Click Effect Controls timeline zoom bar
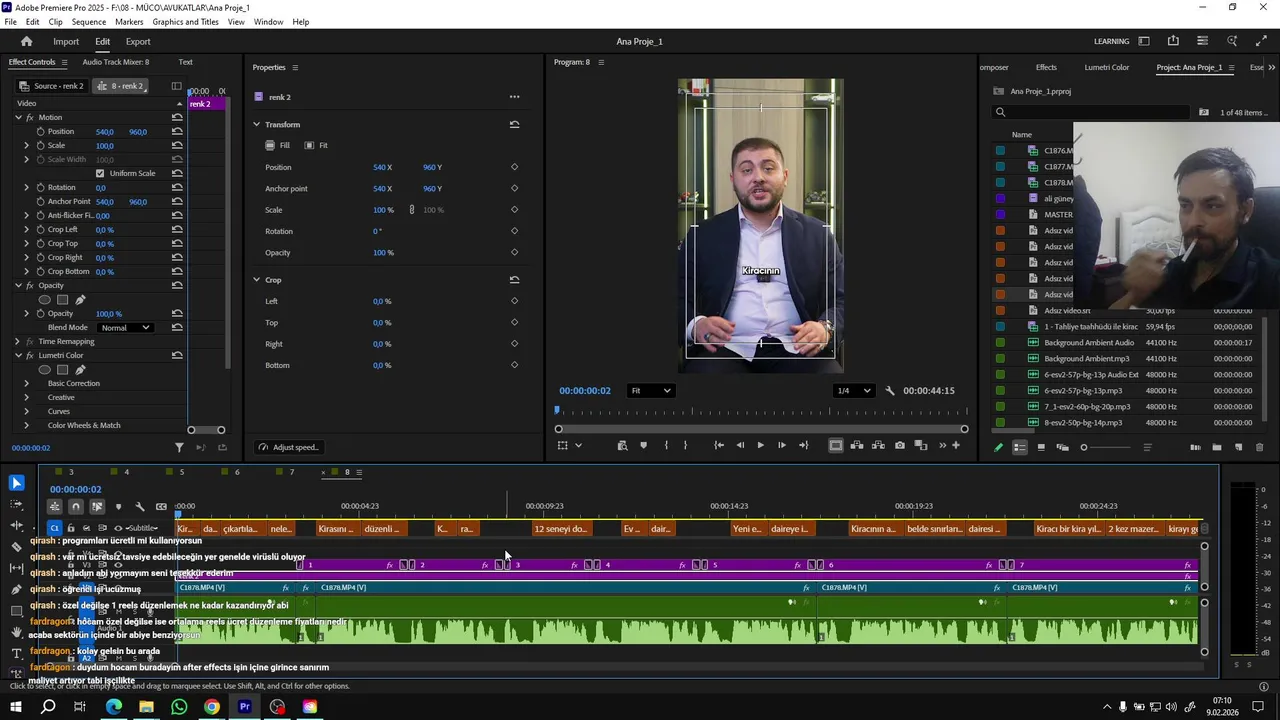 pos(206,430)
